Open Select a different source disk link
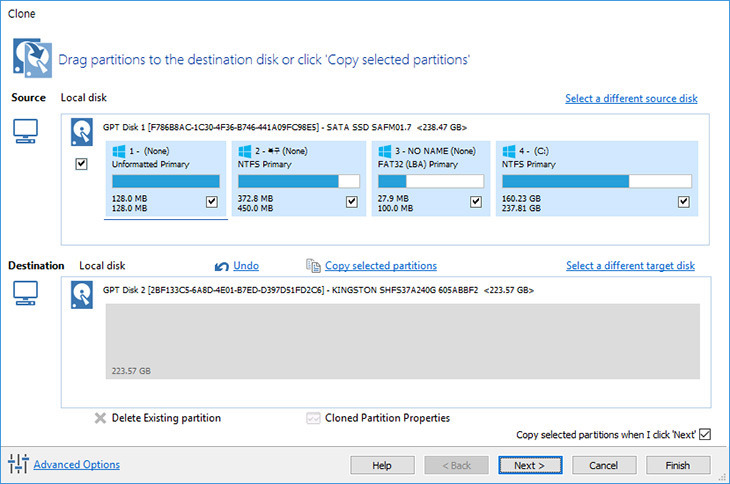 point(631,99)
